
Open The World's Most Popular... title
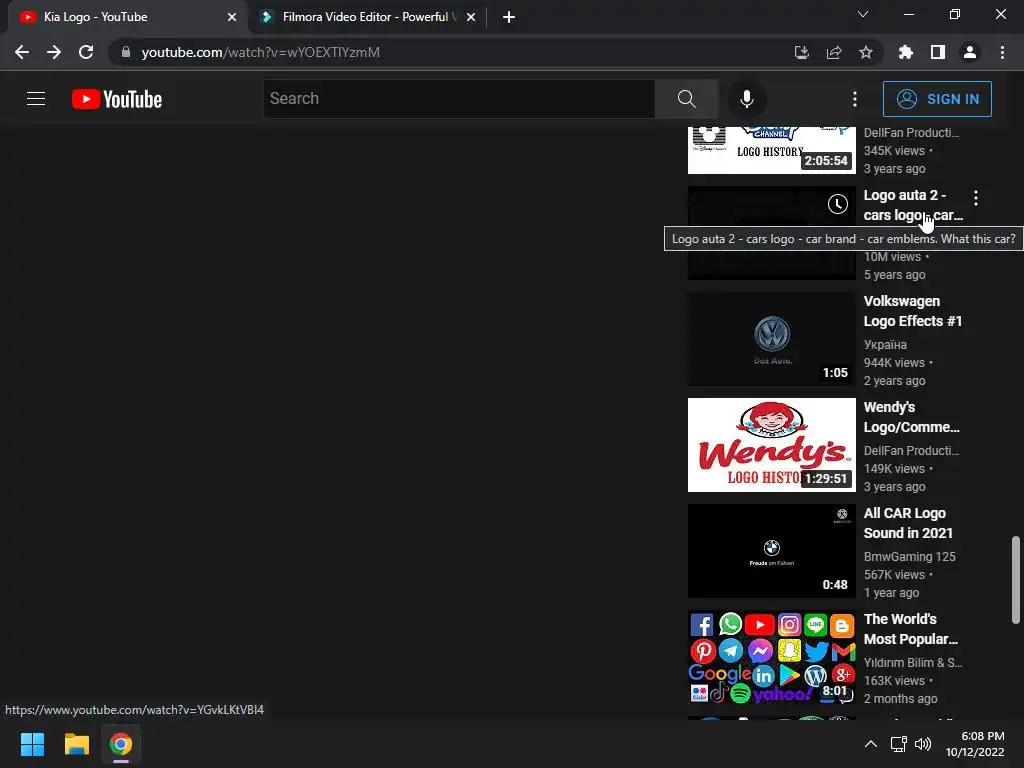pyautogui.click(x=910, y=629)
